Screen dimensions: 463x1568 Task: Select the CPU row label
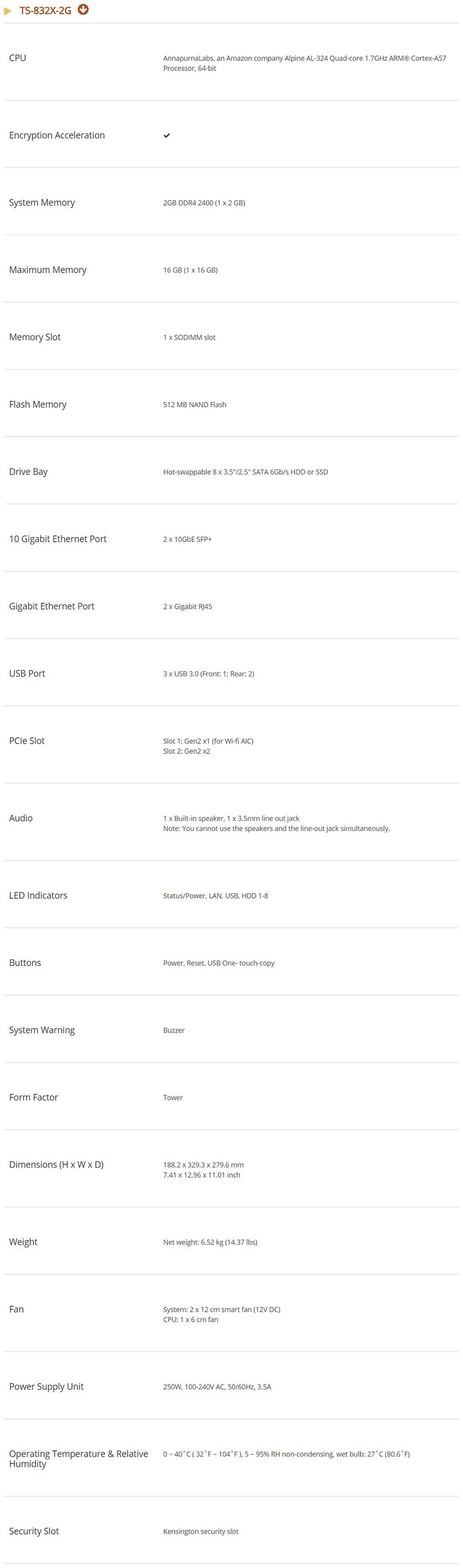pyautogui.click(x=18, y=58)
